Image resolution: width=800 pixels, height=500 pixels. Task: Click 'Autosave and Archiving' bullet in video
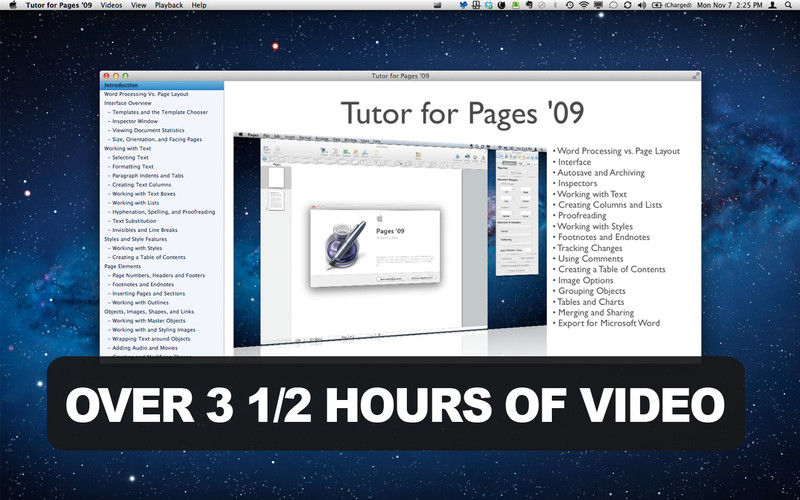[x=601, y=172]
